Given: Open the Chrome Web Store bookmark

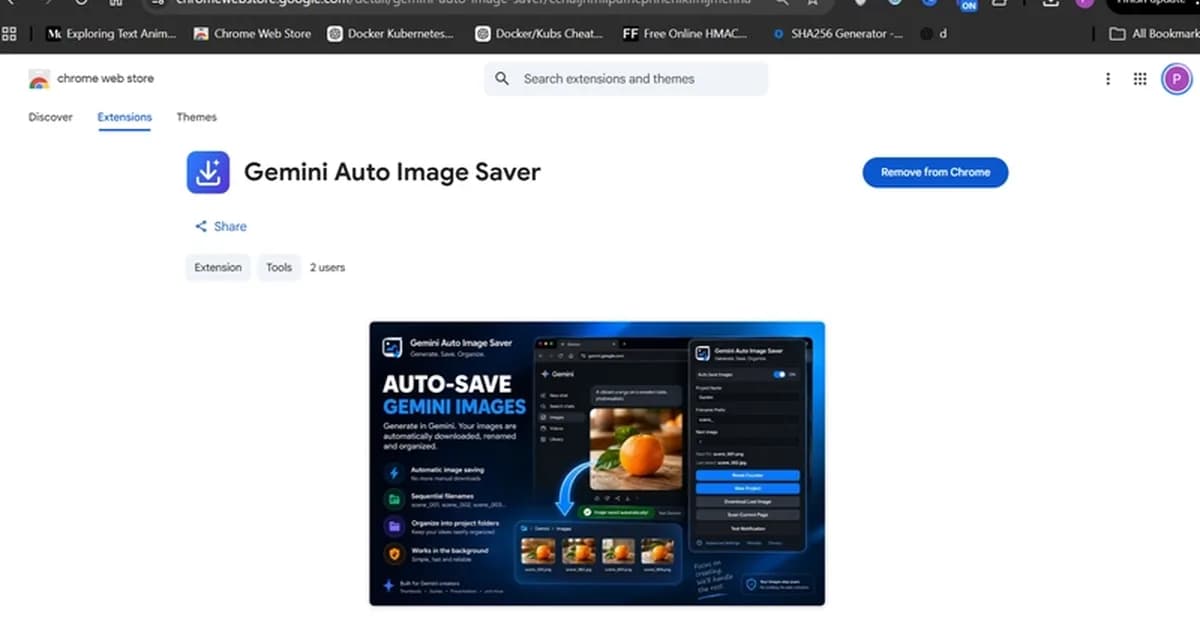Looking at the screenshot, I should (252, 34).
